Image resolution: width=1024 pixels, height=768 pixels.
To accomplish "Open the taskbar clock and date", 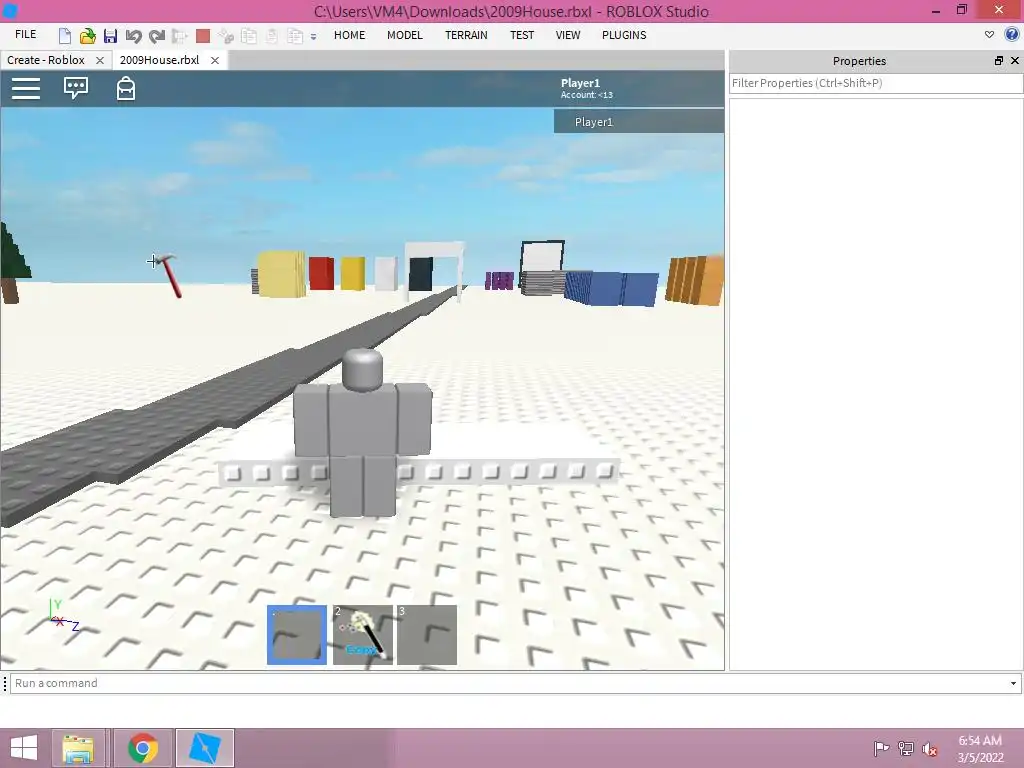I will 980,748.
